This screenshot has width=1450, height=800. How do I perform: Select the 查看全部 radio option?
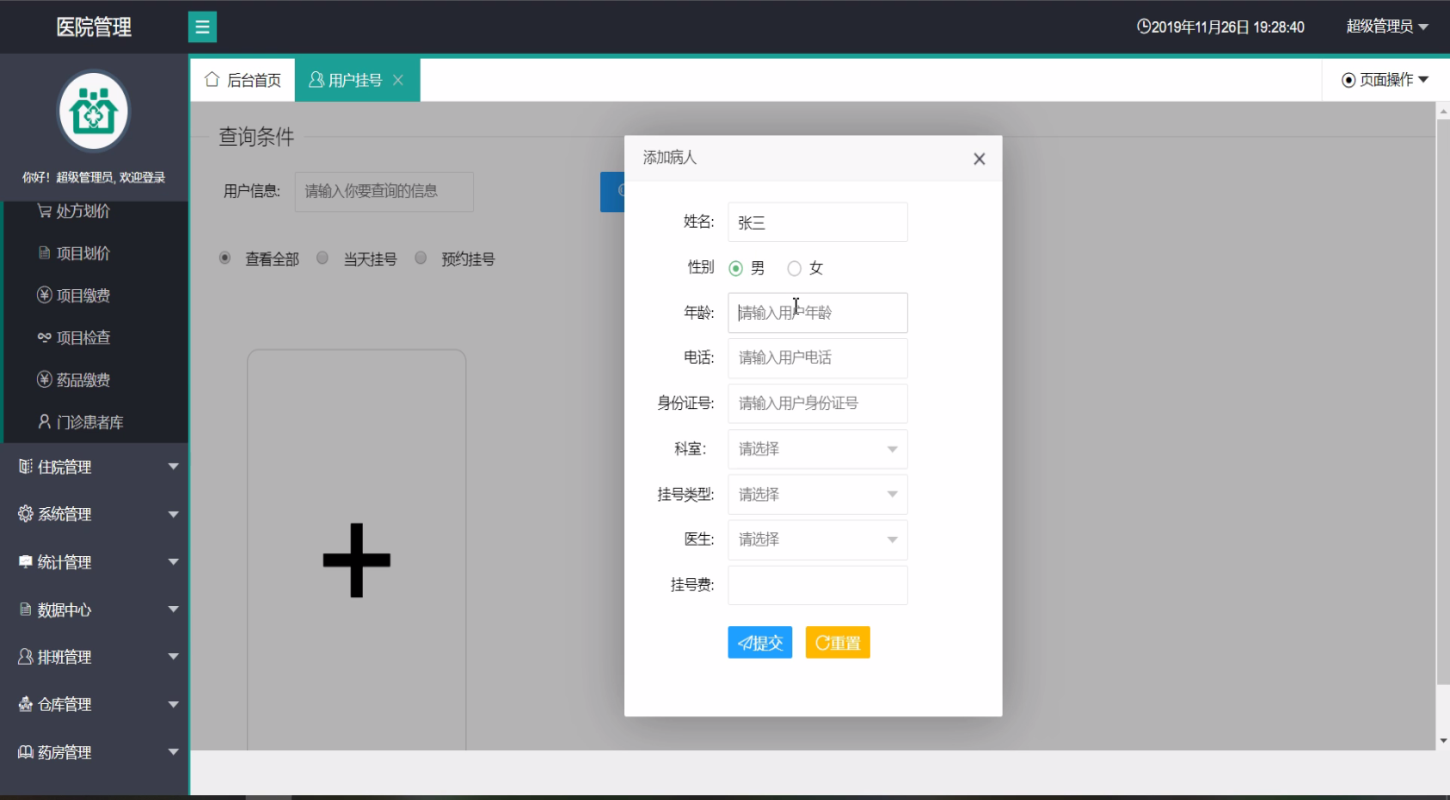[225, 258]
